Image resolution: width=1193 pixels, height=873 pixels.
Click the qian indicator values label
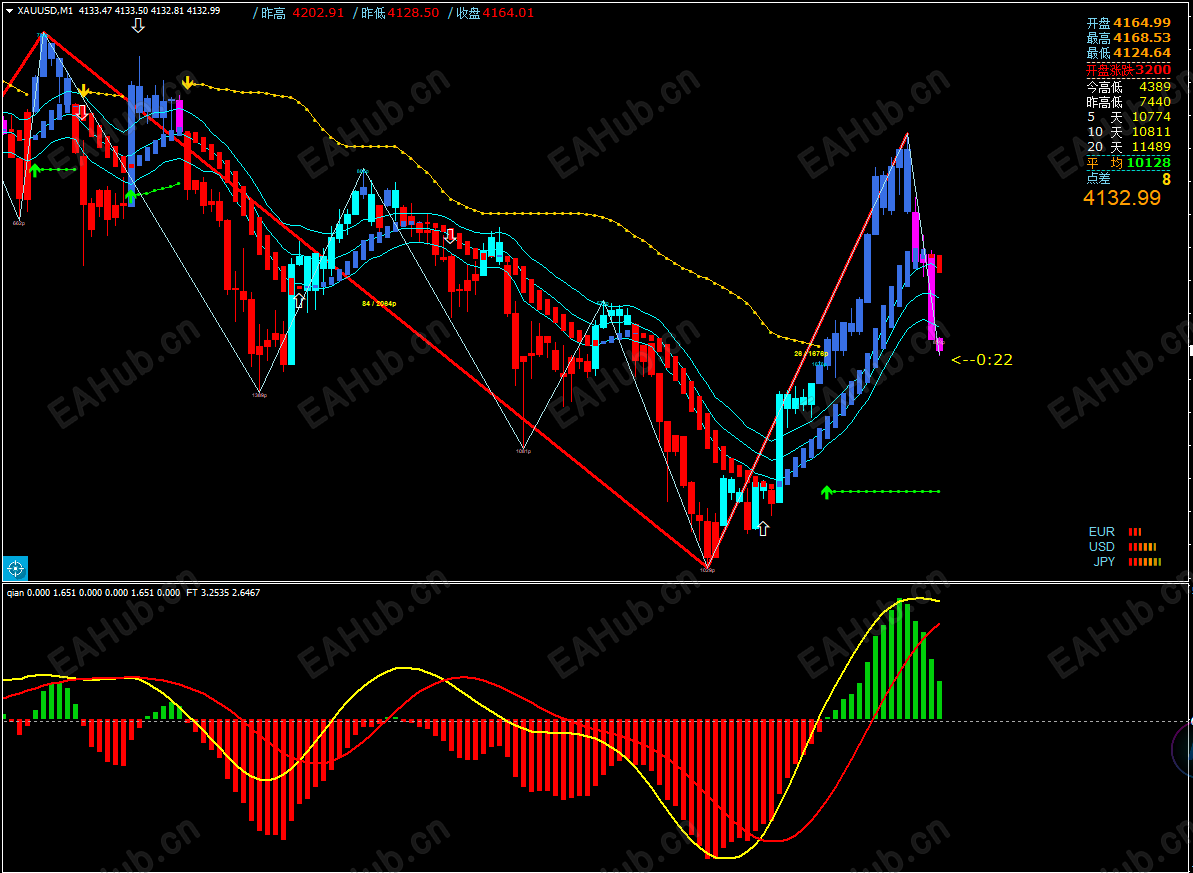tap(94, 591)
